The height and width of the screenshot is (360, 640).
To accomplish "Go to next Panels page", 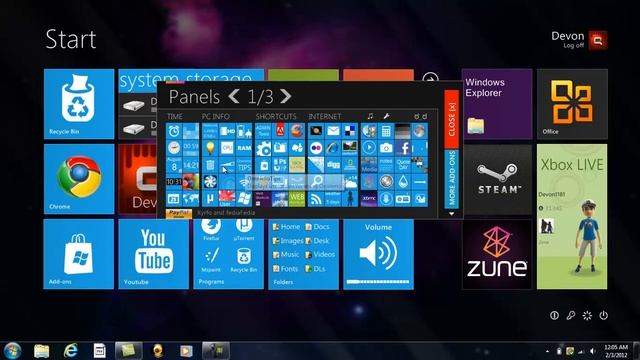I will (286, 96).
